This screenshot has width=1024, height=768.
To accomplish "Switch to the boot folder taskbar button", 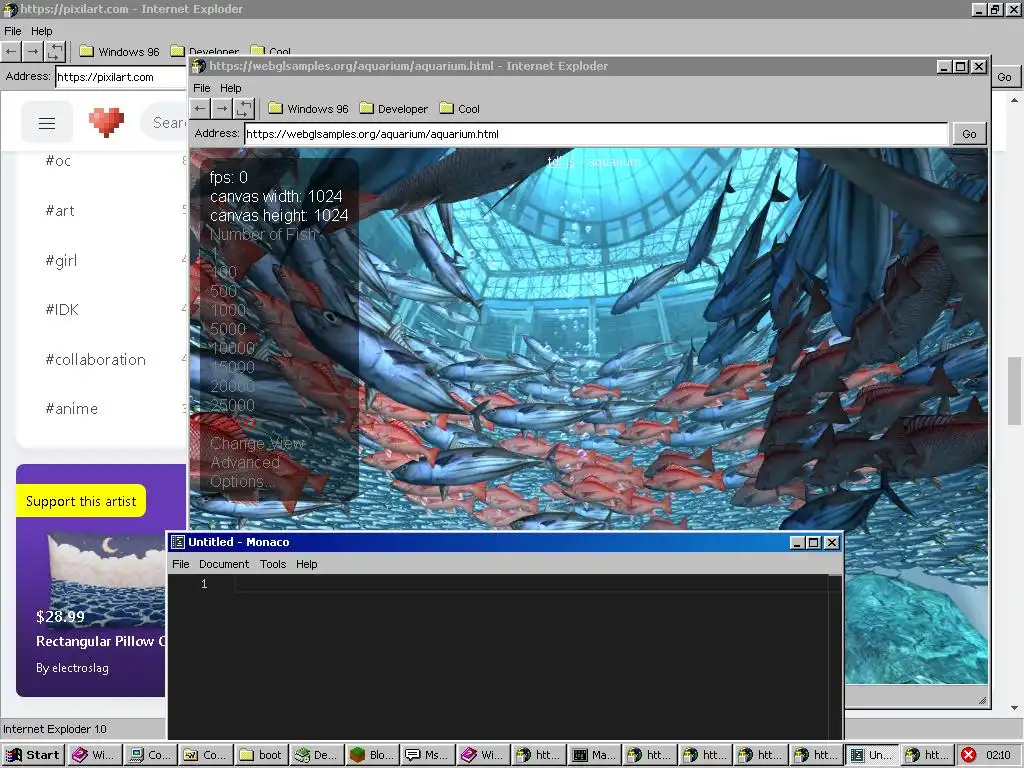I will coord(261,755).
